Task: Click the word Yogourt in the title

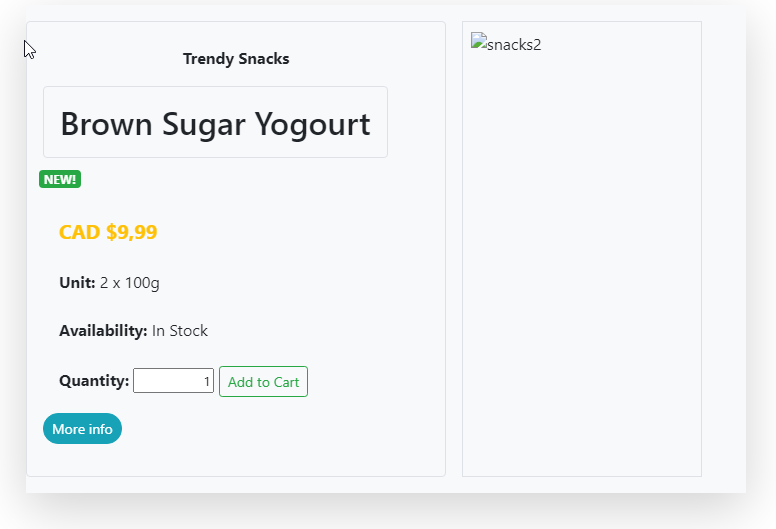Action: [312, 124]
